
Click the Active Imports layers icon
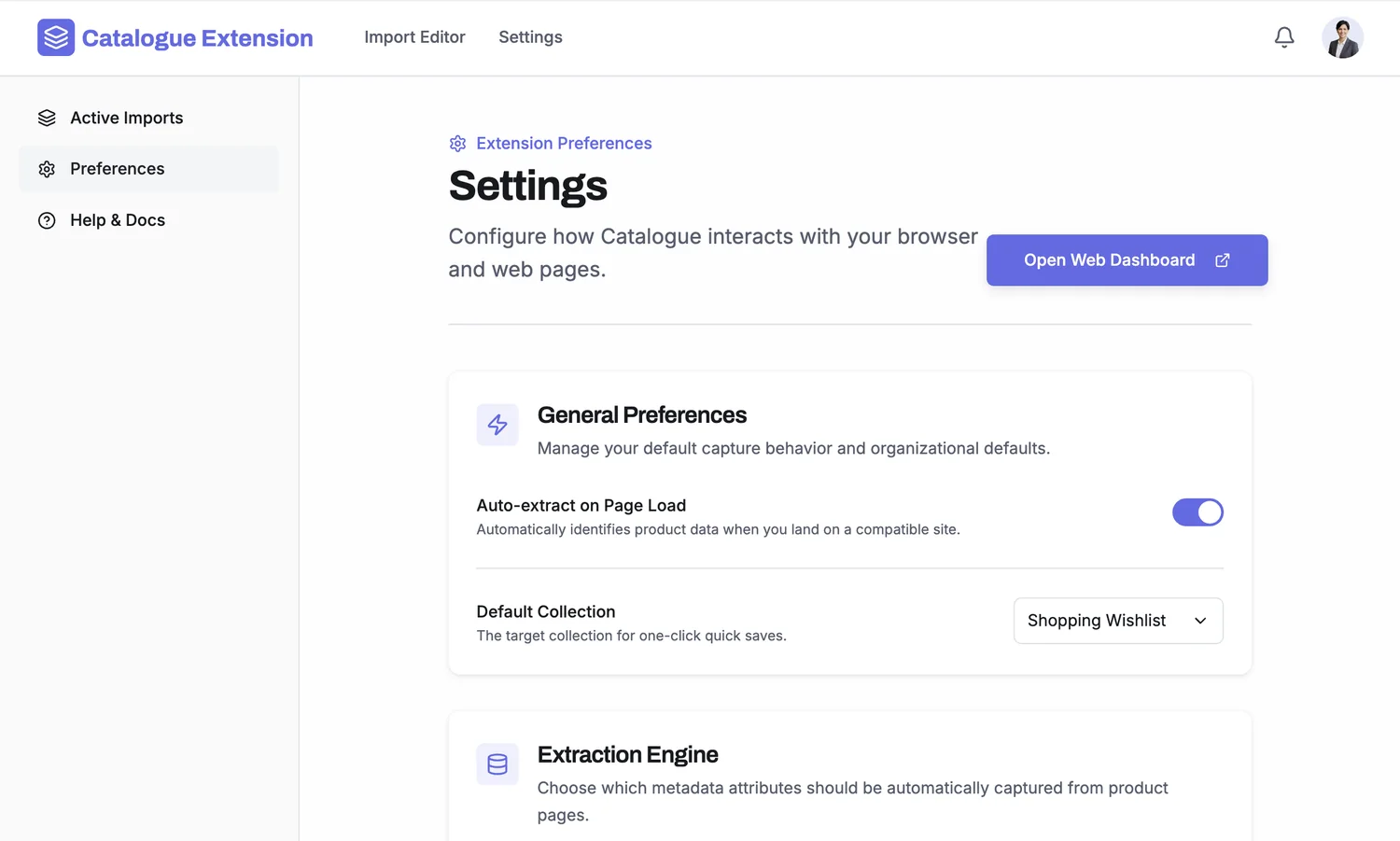[47, 118]
